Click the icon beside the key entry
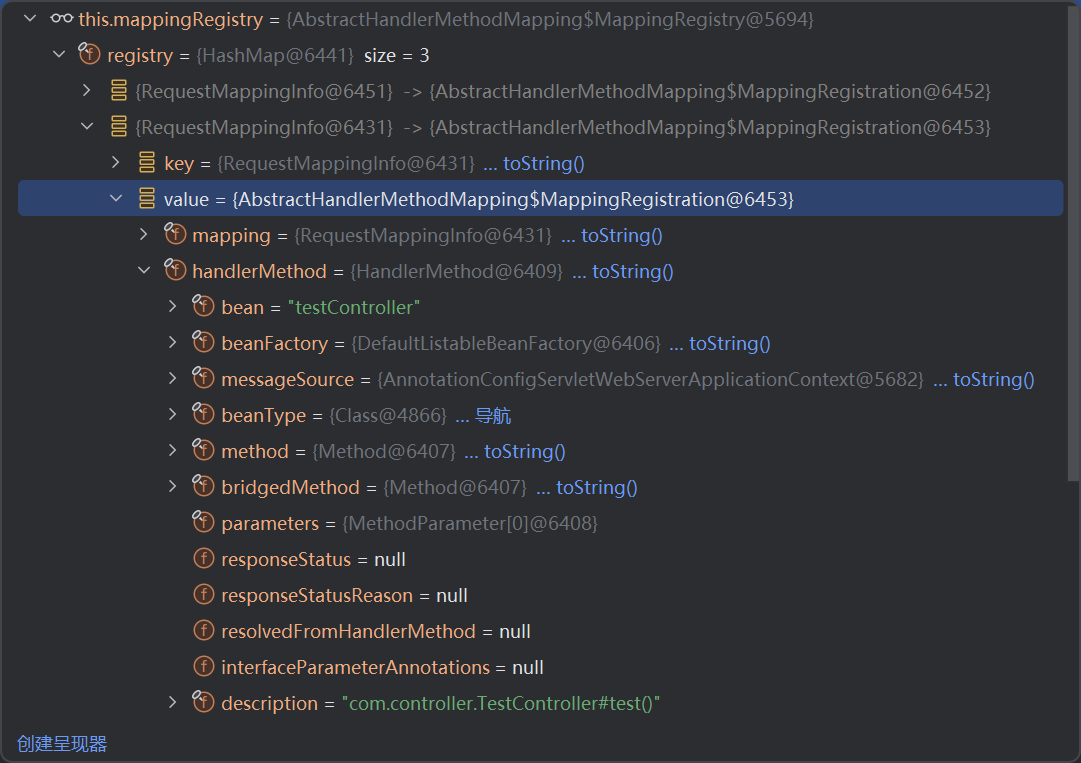Viewport: 1081px width, 763px height. [147, 163]
